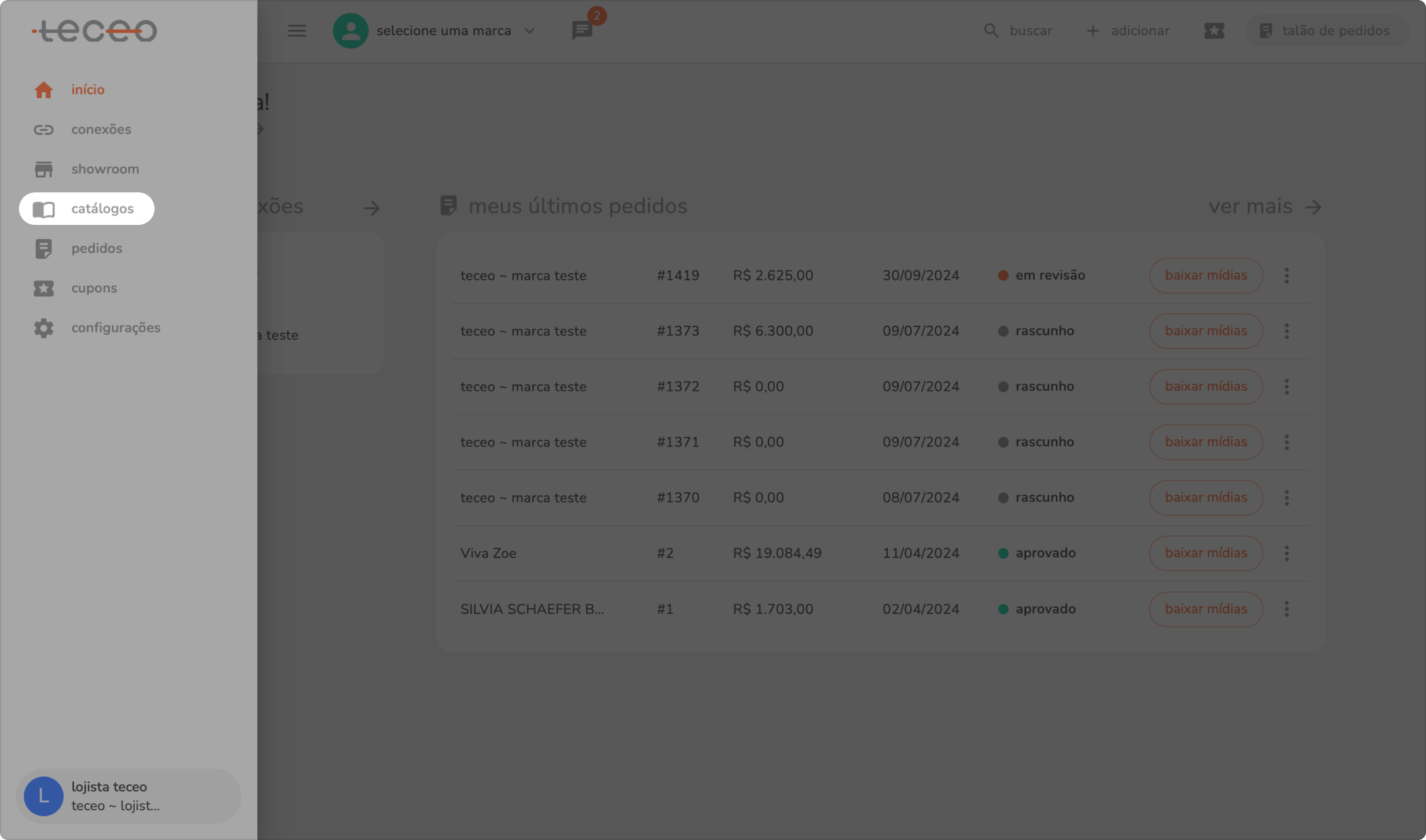Viewport: 1426px width, 840px height.
Task: Open the lojista teceo user profile
Action: coord(128,797)
